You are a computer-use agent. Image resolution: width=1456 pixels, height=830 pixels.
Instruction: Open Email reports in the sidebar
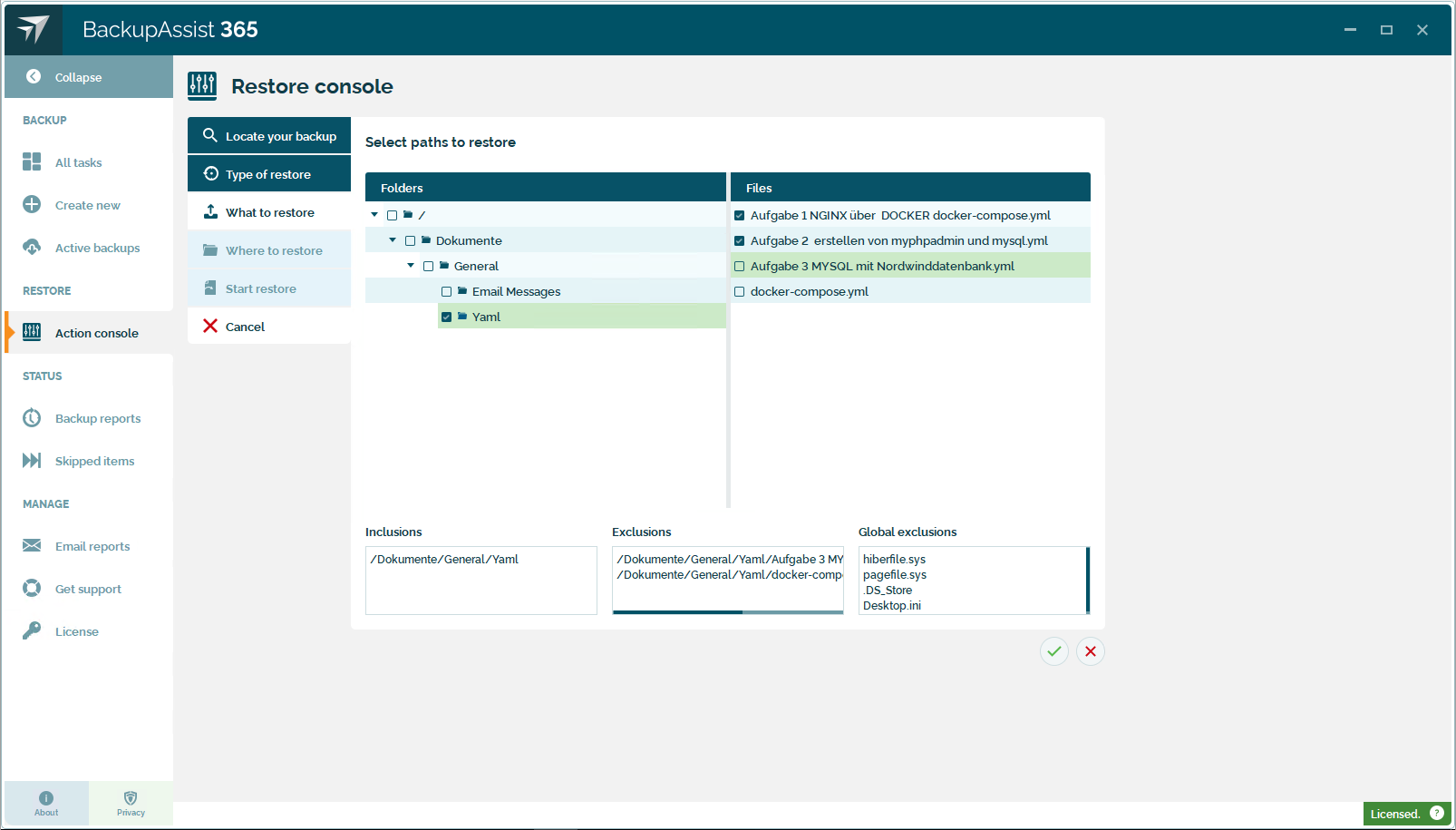pyautogui.click(x=88, y=546)
